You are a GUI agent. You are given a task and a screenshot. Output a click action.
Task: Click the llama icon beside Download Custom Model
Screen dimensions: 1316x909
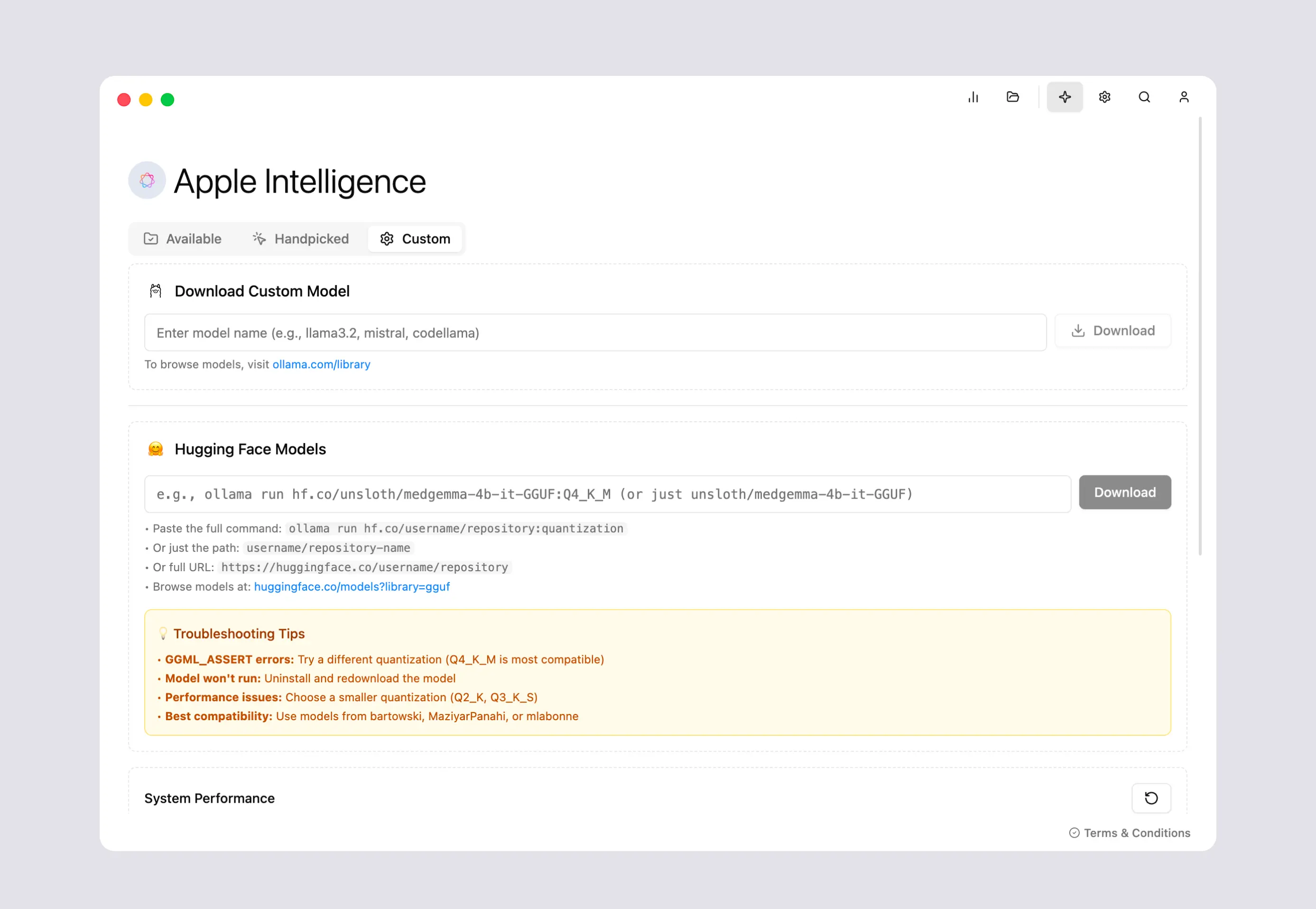[x=156, y=291]
